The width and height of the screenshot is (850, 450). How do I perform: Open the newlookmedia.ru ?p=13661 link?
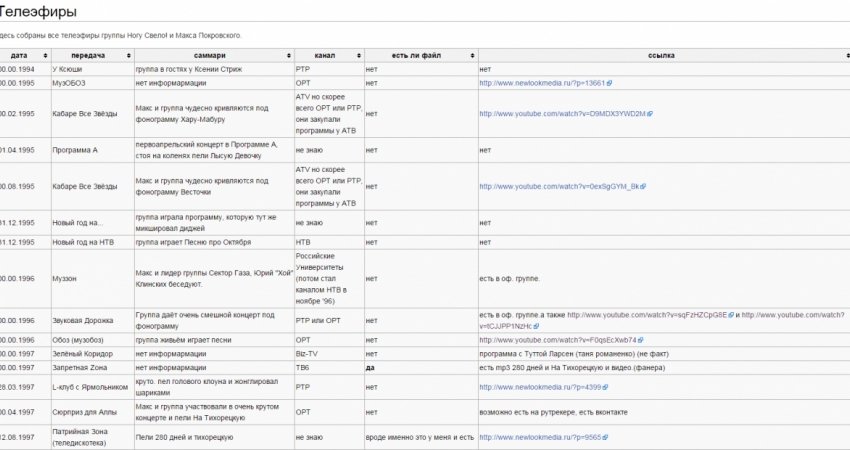(x=541, y=83)
